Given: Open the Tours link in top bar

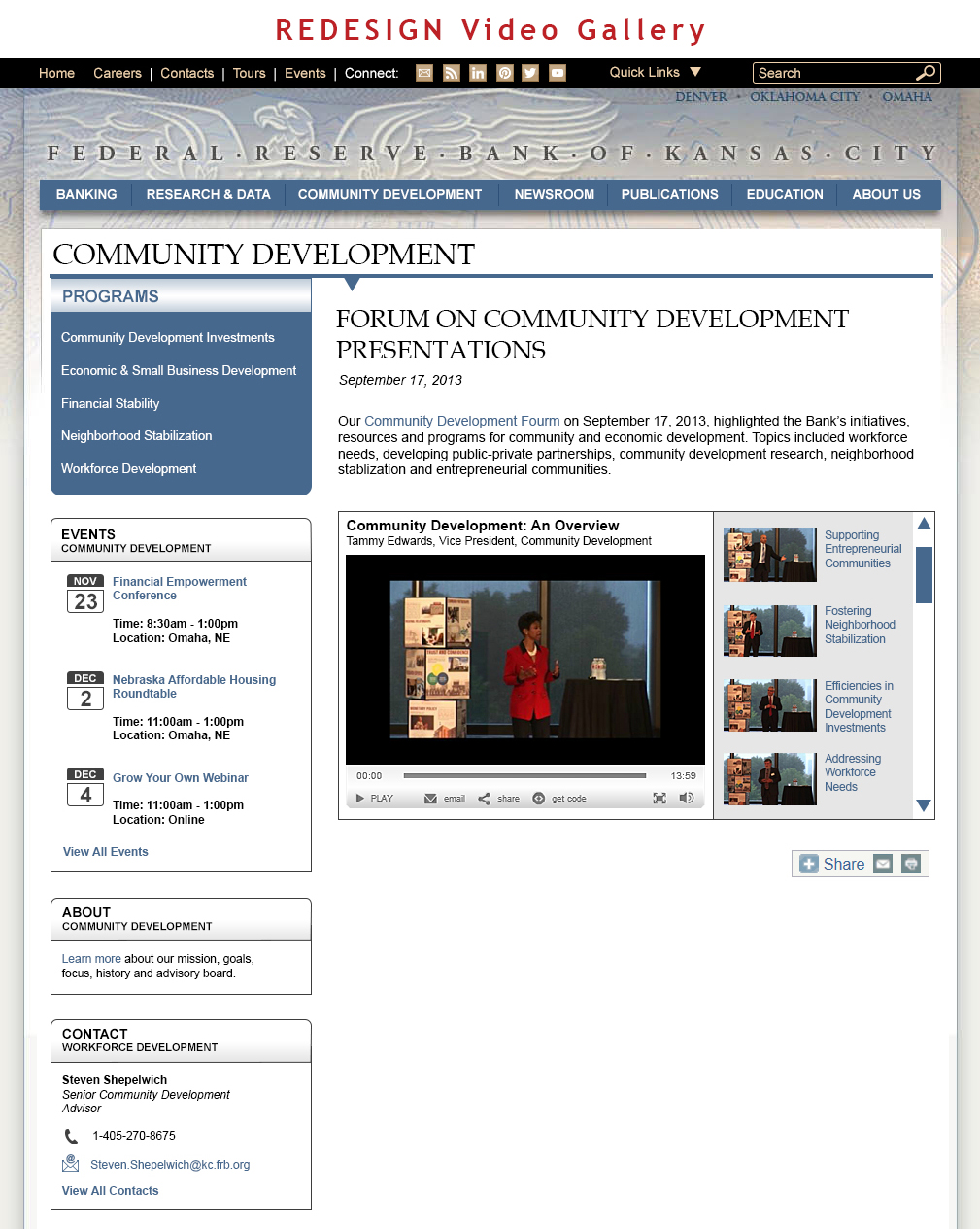Looking at the screenshot, I should coord(249,73).
